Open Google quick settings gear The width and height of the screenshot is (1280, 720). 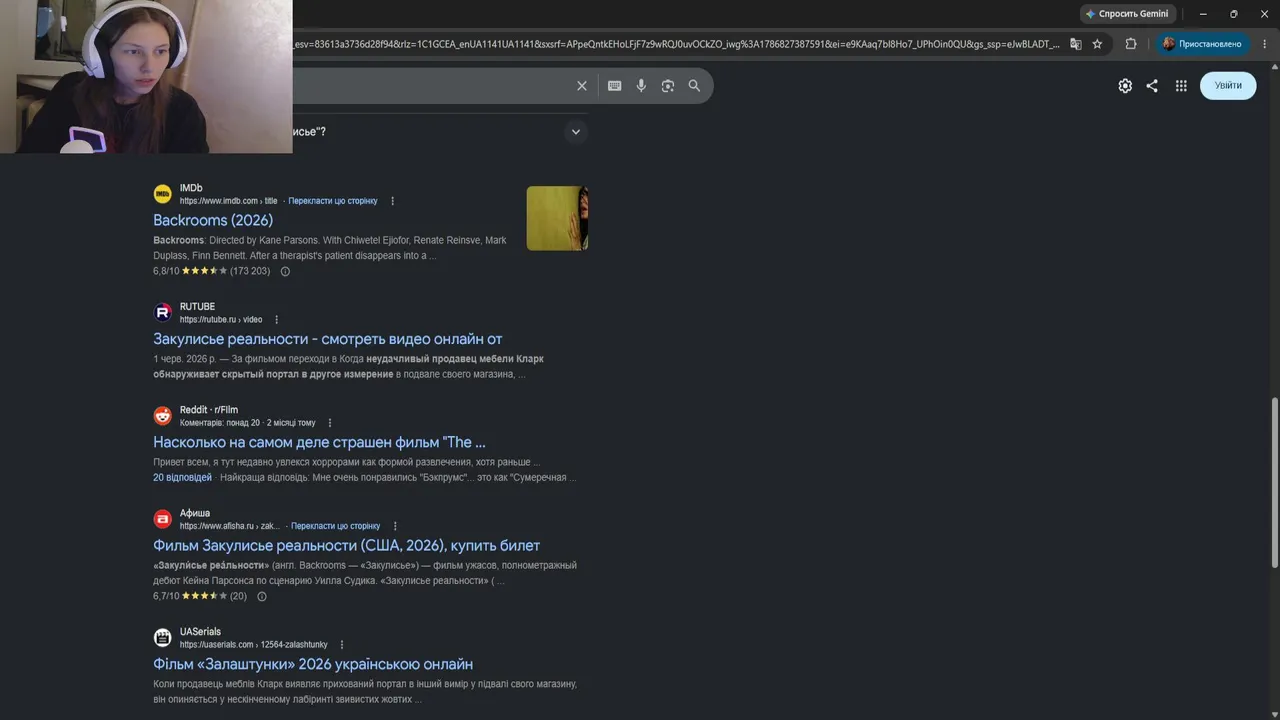1125,86
